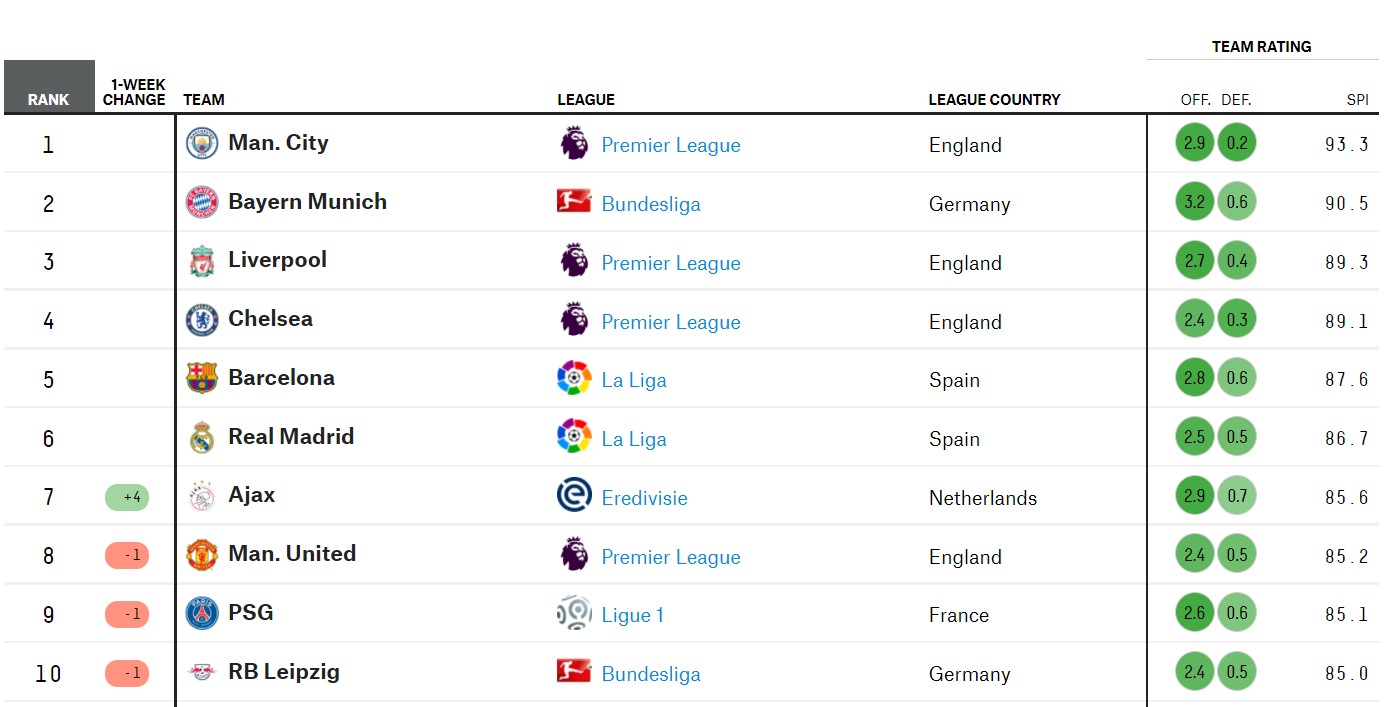Open RB Leipzig's Bundesliga link
The width and height of the screenshot is (1388, 707).
point(651,674)
